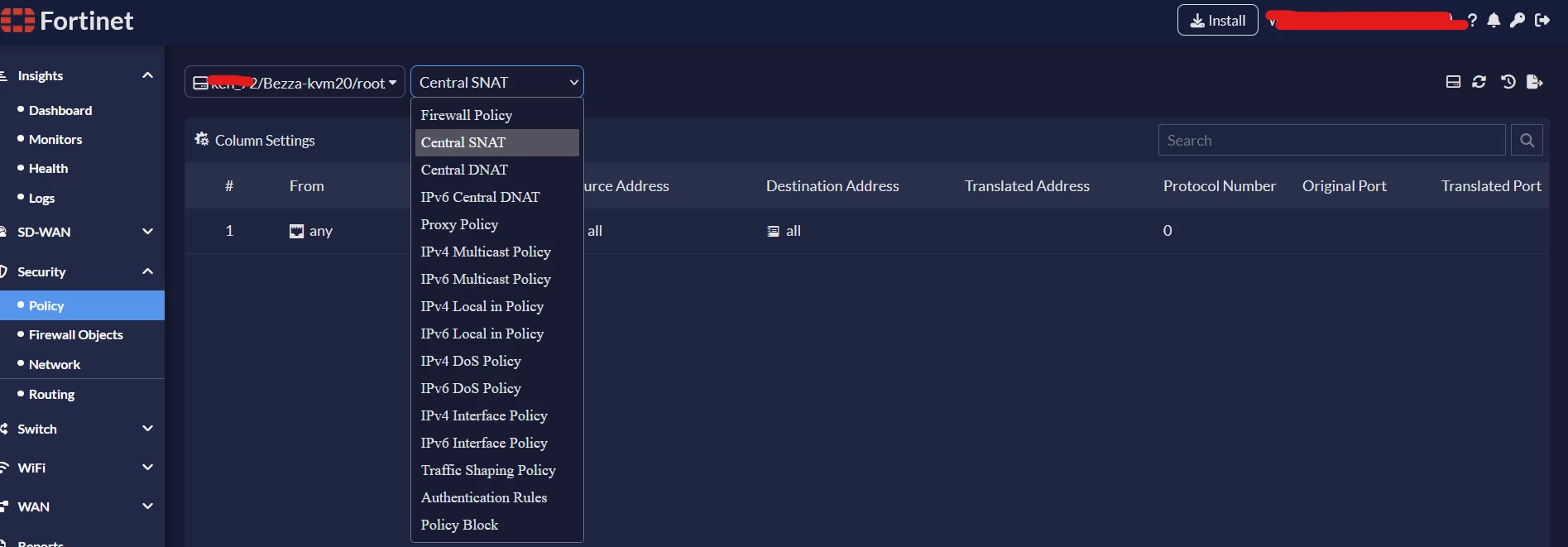Select IPv6 Central DNAT option
This screenshot has width=1568, height=547.
point(497,197)
